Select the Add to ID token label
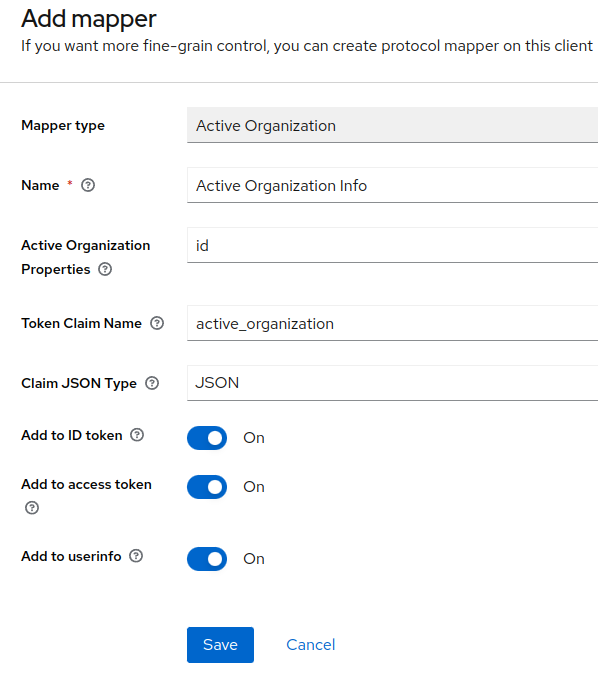Screen dimensions: 598x674 72,435
